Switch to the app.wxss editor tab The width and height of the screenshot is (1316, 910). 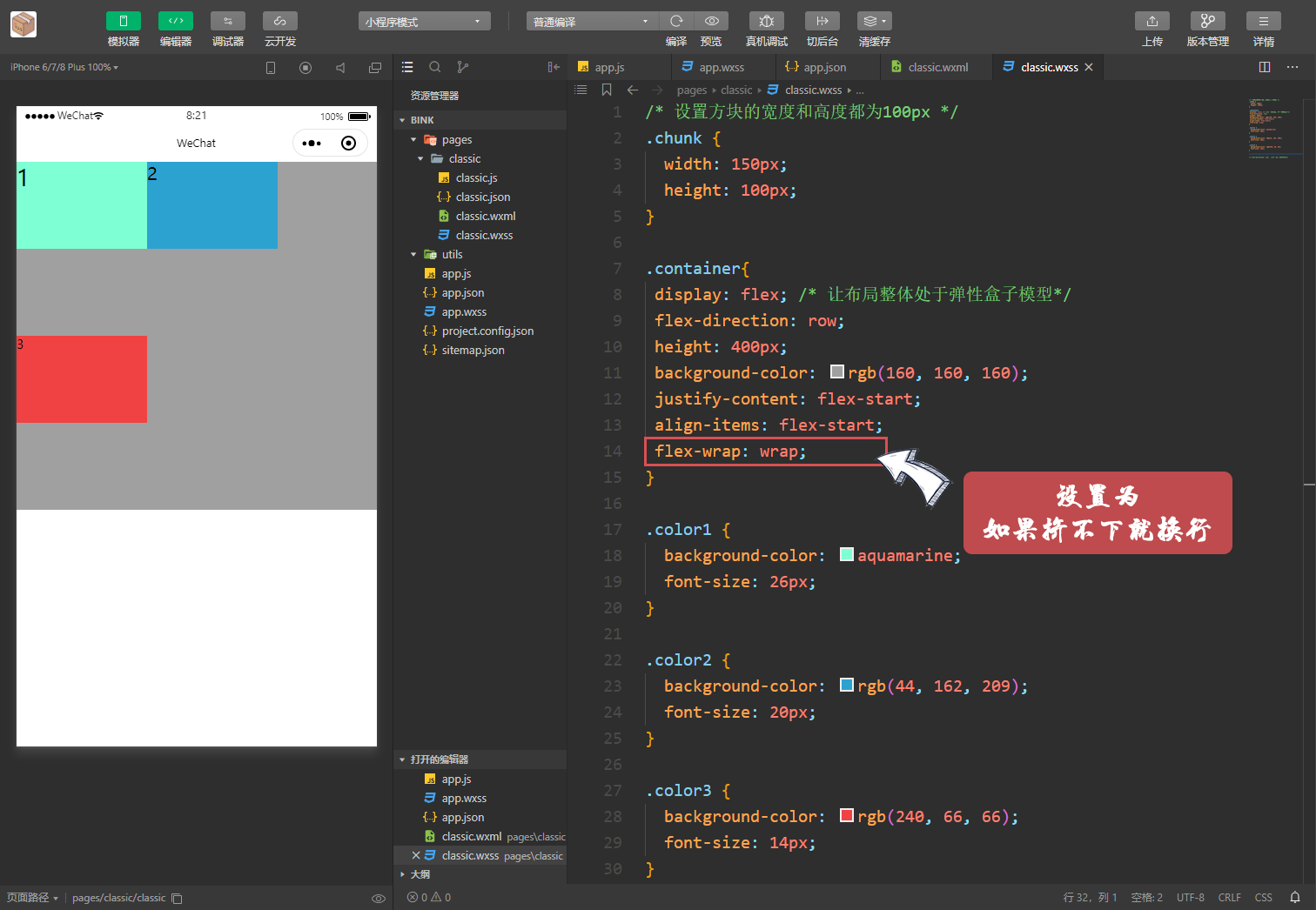(x=723, y=67)
